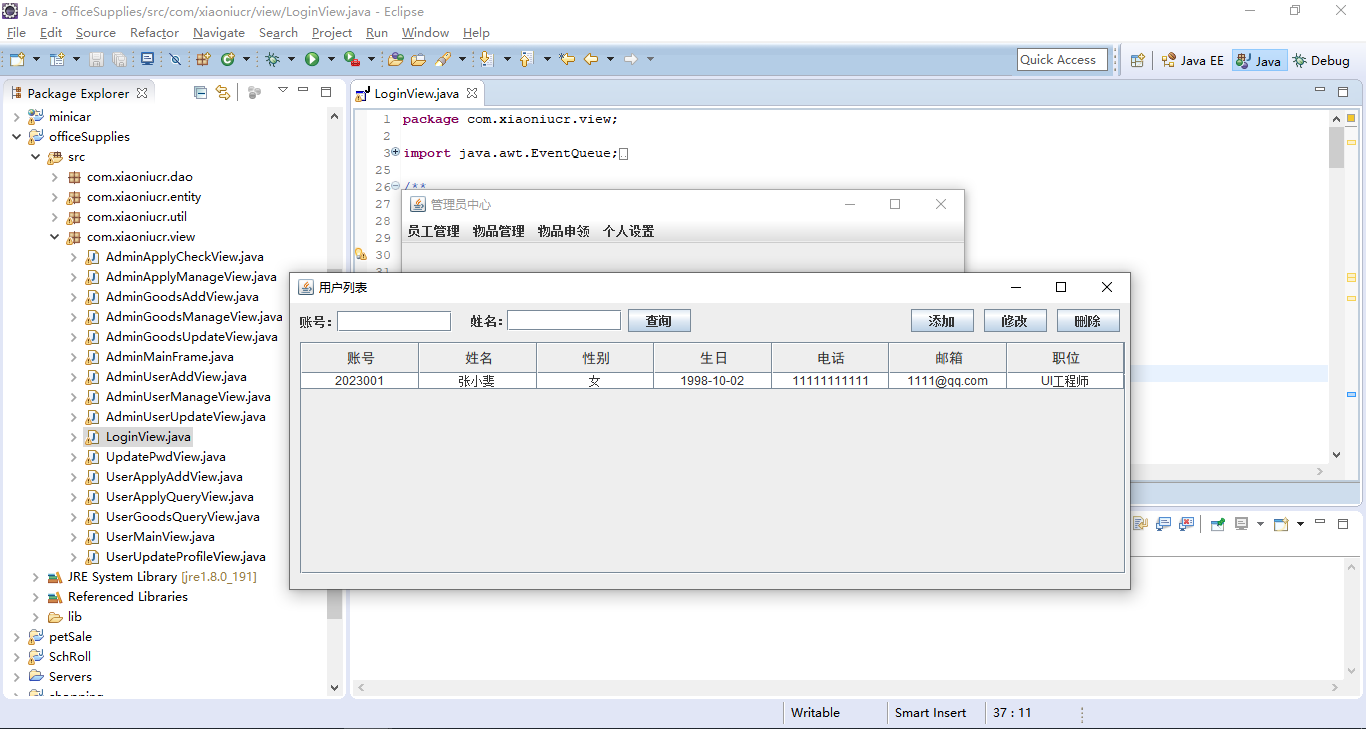Click the New Java Class icon
This screenshot has width=1366, height=729.
(x=228, y=59)
